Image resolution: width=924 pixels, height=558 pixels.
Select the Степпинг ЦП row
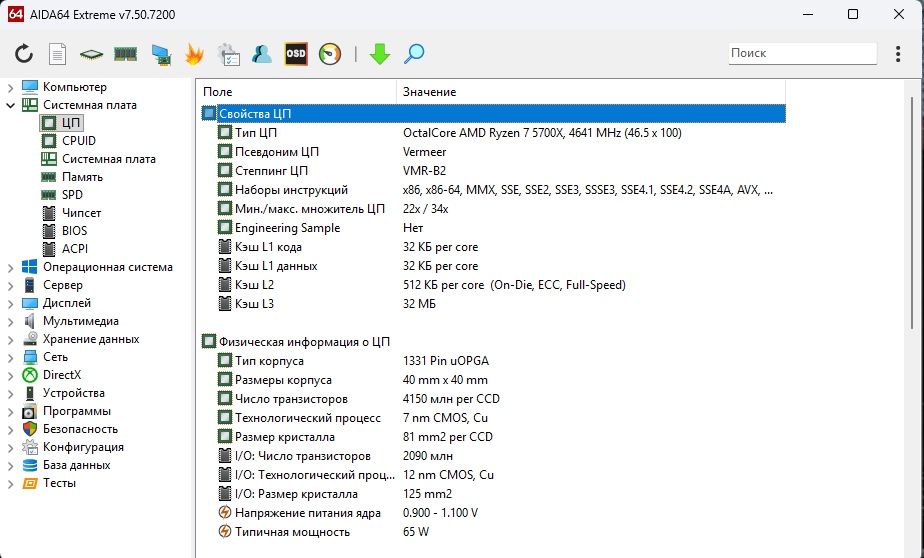pos(493,171)
